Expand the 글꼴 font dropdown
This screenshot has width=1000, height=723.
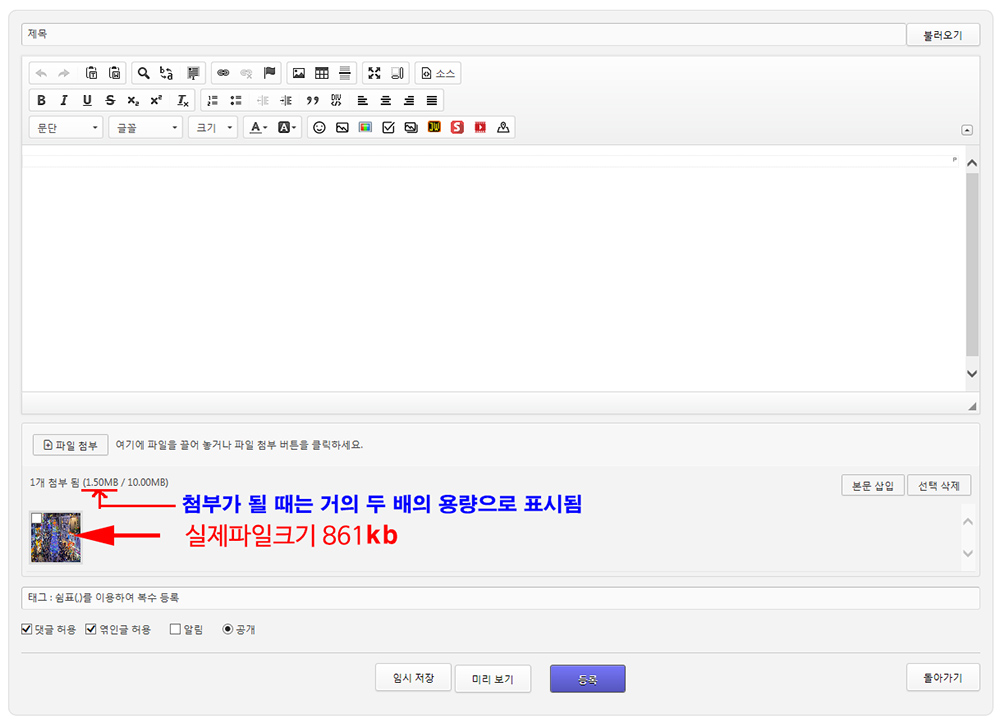pyautogui.click(x=146, y=127)
